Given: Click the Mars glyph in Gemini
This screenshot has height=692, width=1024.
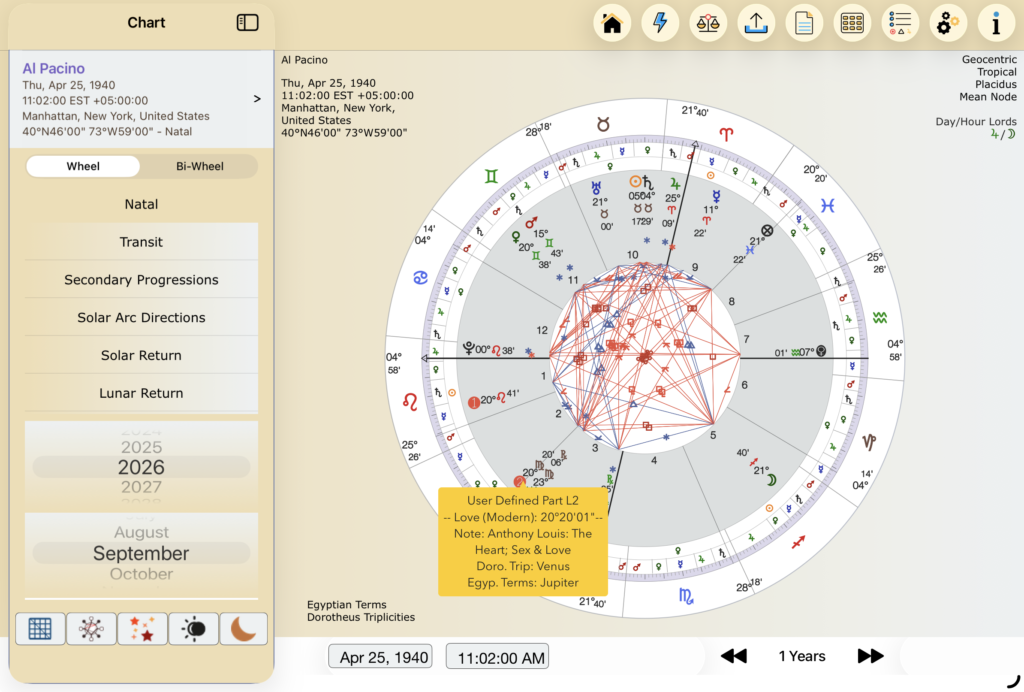Looking at the screenshot, I should (x=531, y=223).
